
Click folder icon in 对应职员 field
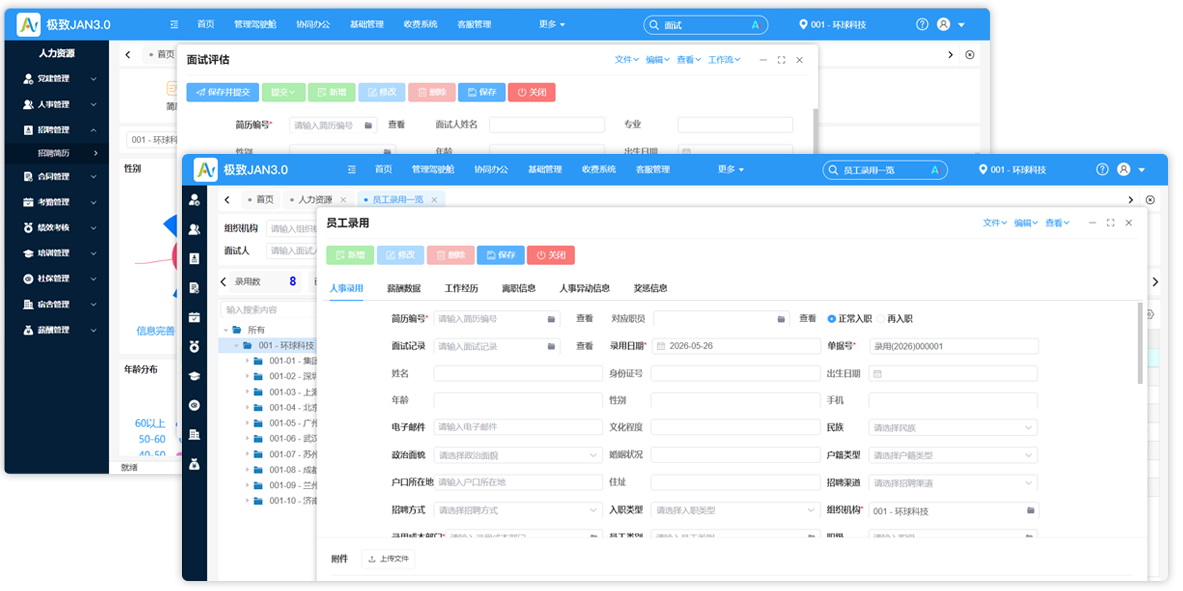781,319
